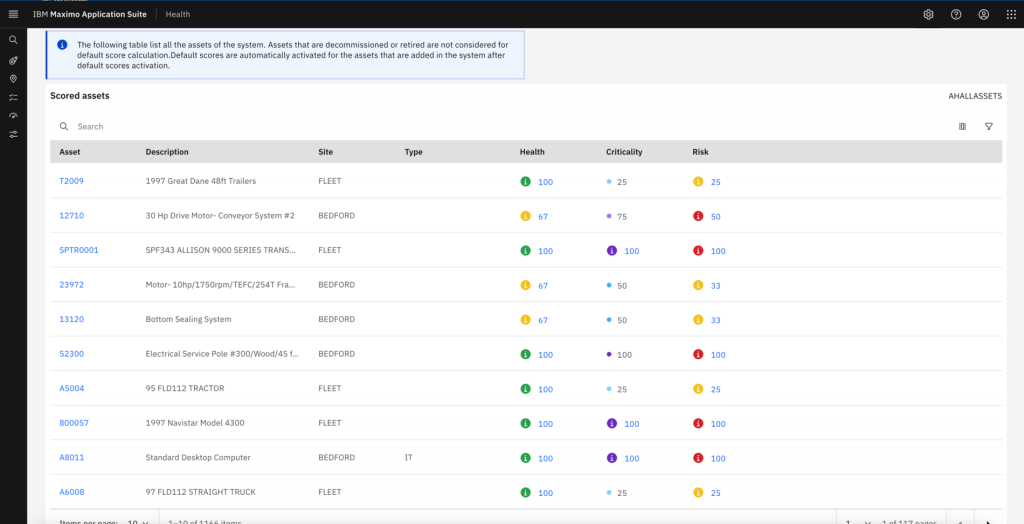Open the table filter funnel icon
The width and height of the screenshot is (1024, 524).
tap(988, 127)
